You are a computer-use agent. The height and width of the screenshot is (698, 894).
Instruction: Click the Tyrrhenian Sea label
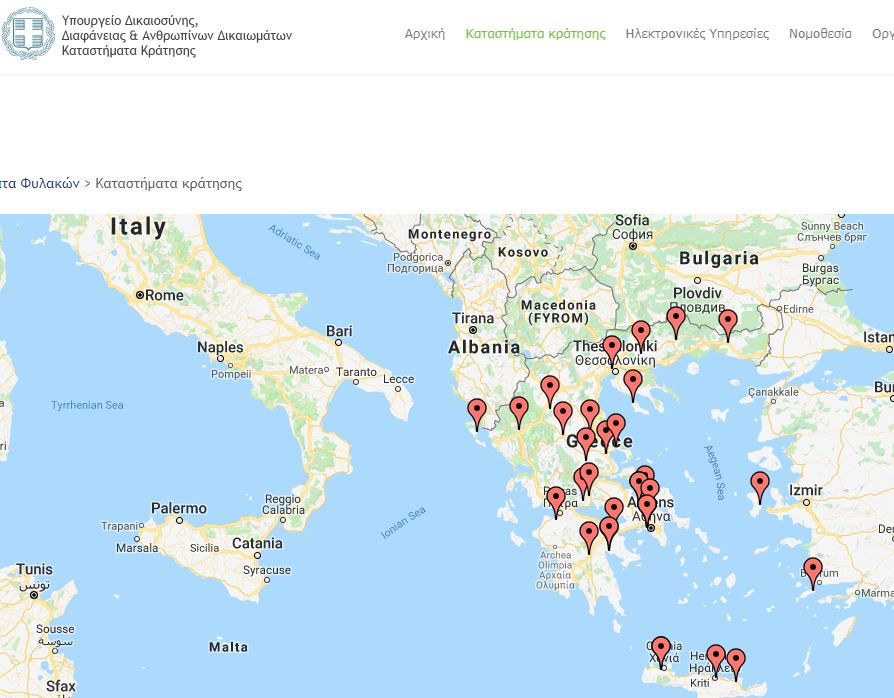coord(87,405)
